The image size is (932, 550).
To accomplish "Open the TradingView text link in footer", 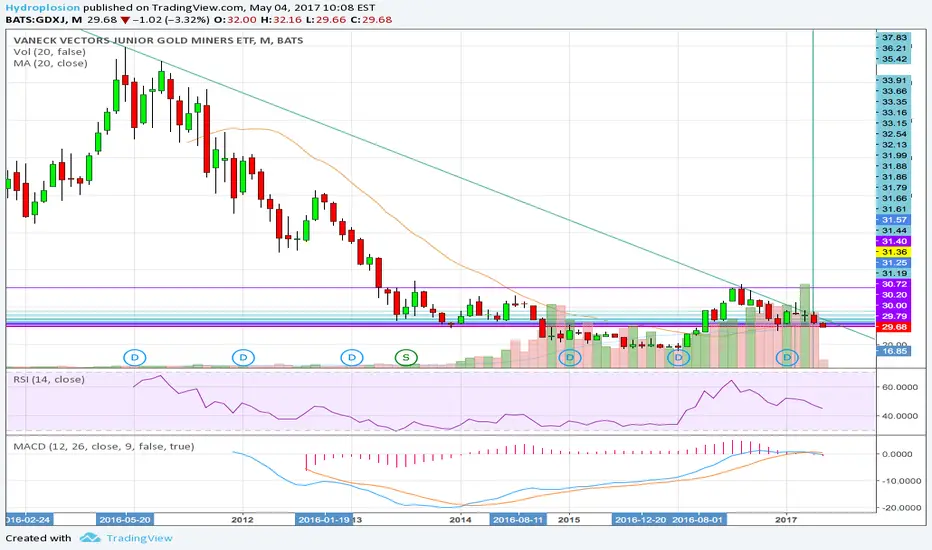I will click(x=139, y=538).
